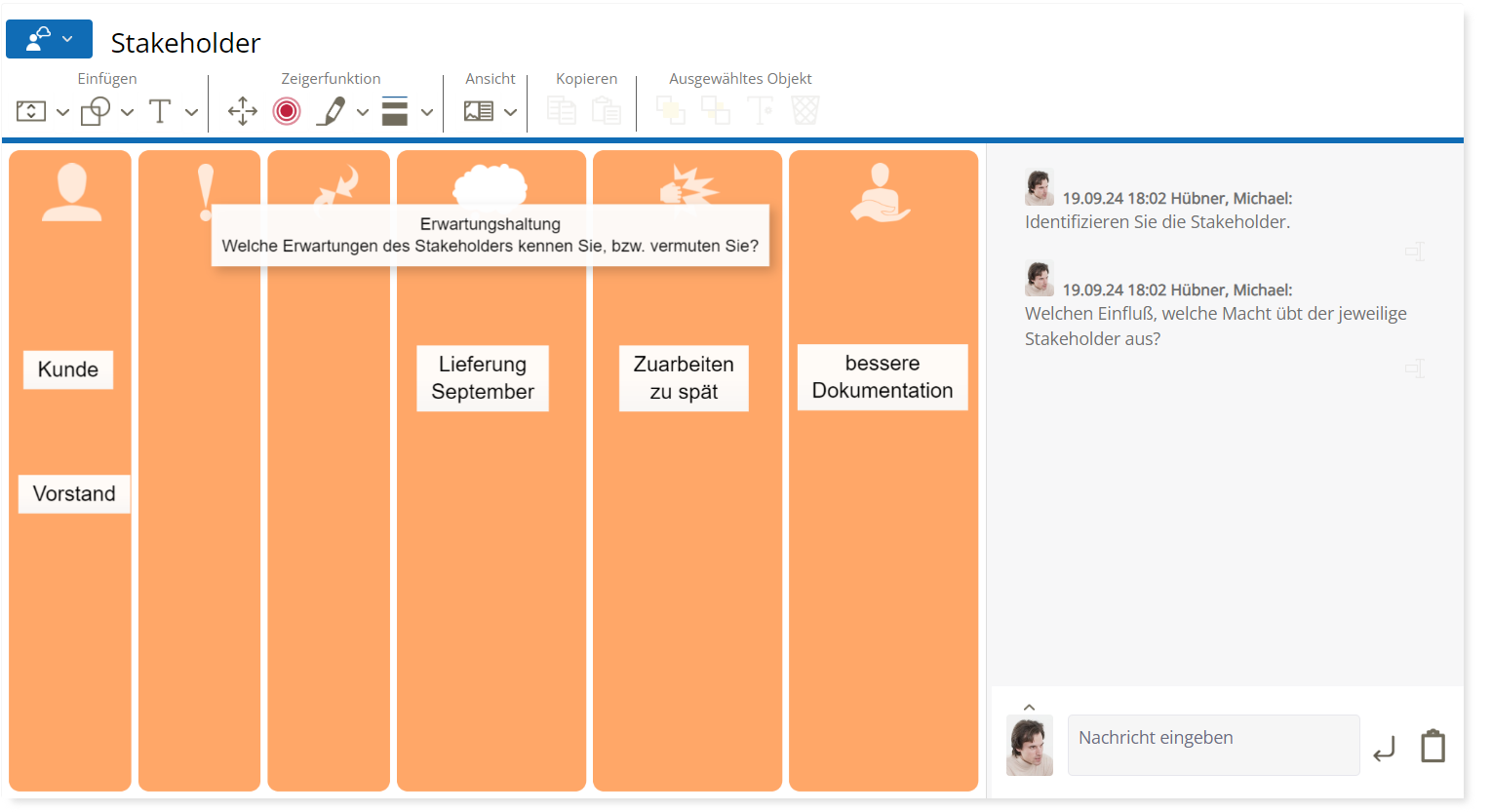Image resolution: width=1492 pixels, height=812 pixels.
Task: Expand the Ansicht view dropdown arrow
Action: click(x=510, y=112)
